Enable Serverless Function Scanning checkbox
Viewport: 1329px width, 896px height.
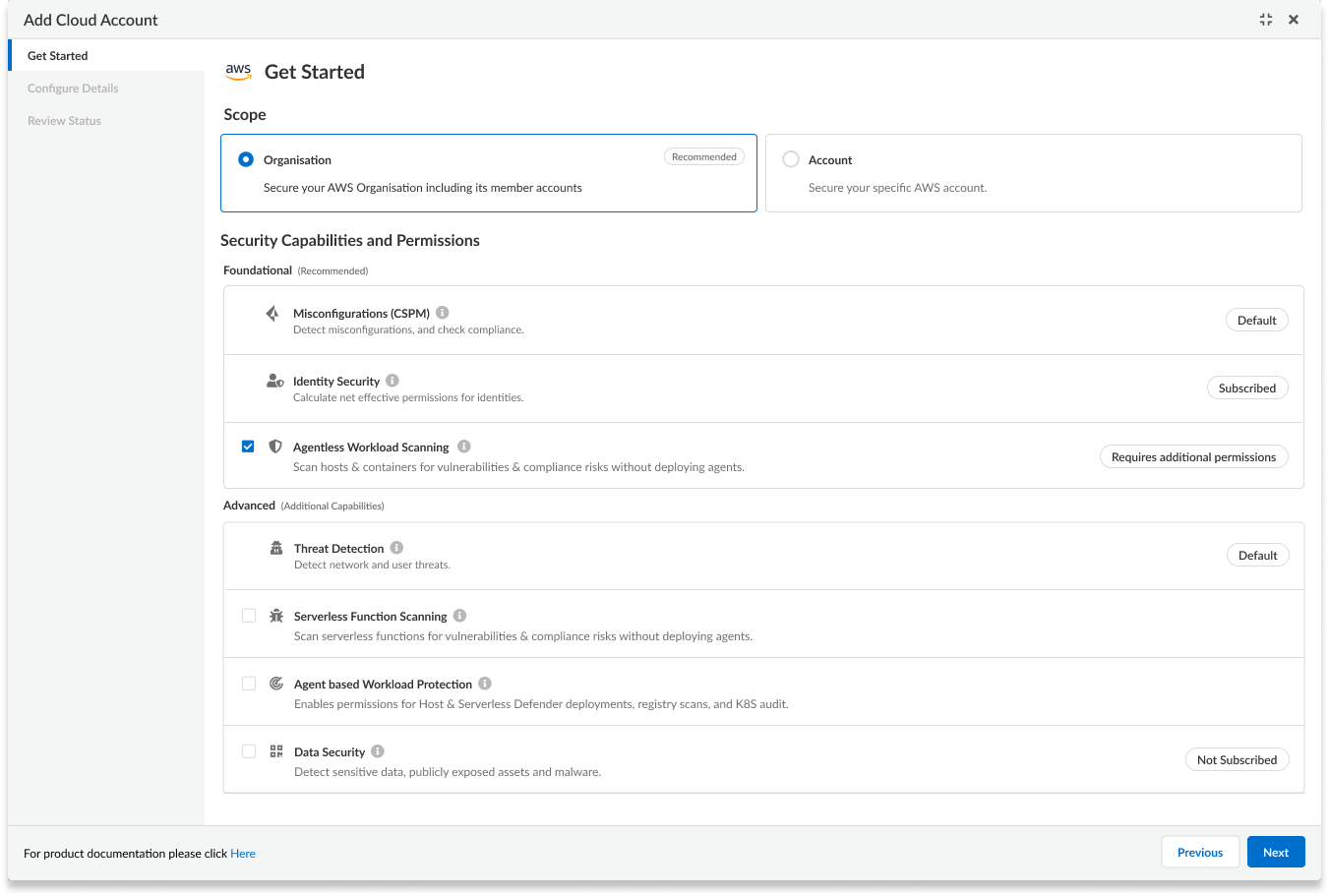pos(249,616)
